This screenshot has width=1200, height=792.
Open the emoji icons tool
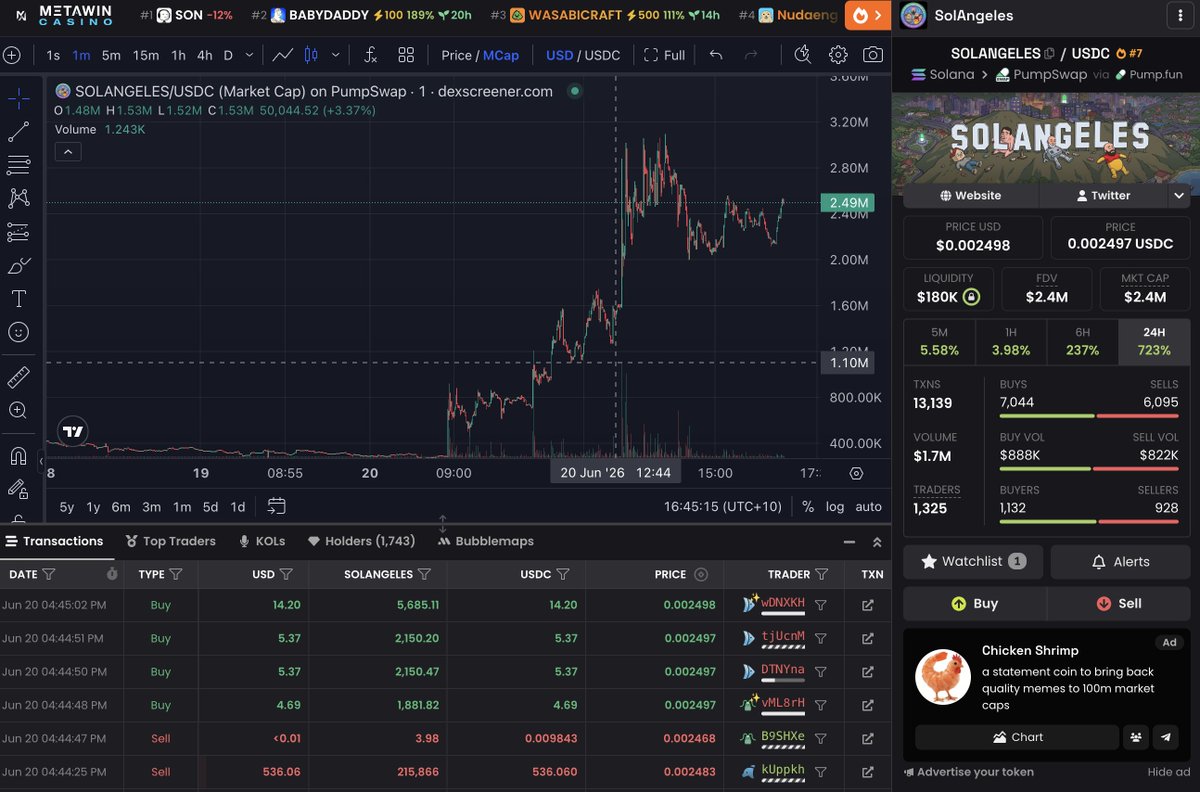coord(18,332)
